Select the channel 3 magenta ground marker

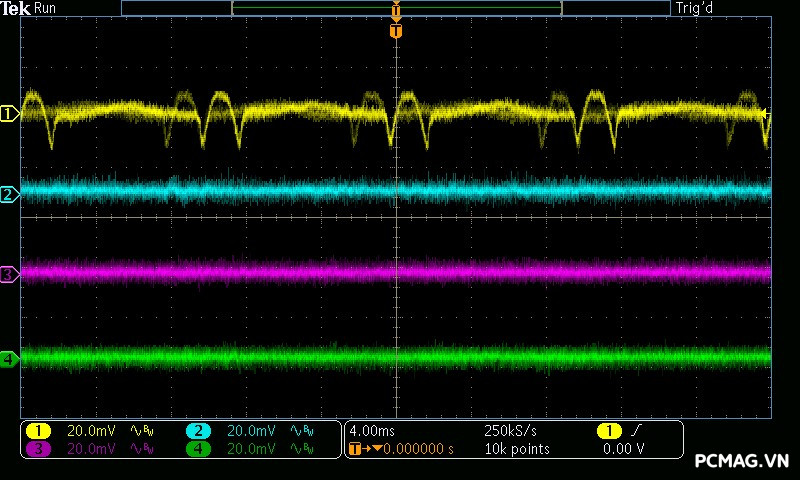9,274
